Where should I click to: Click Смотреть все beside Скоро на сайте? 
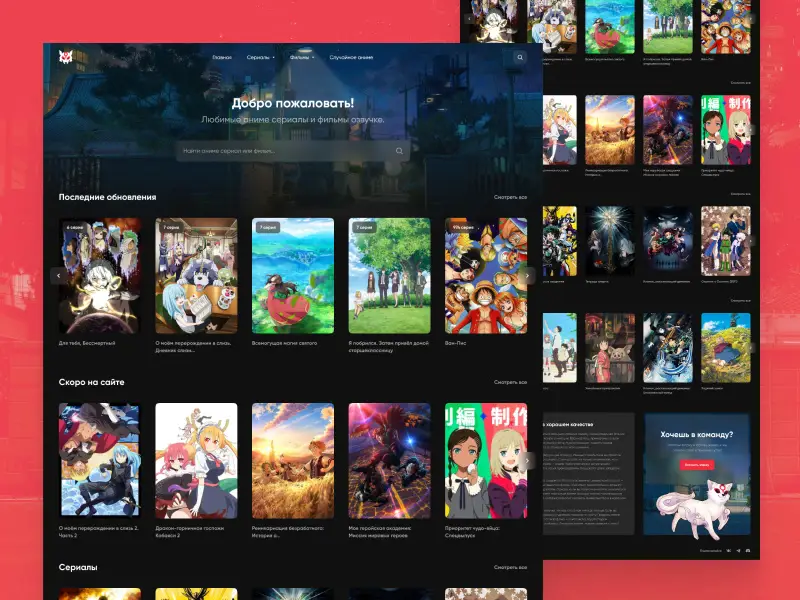(x=510, y=382)
